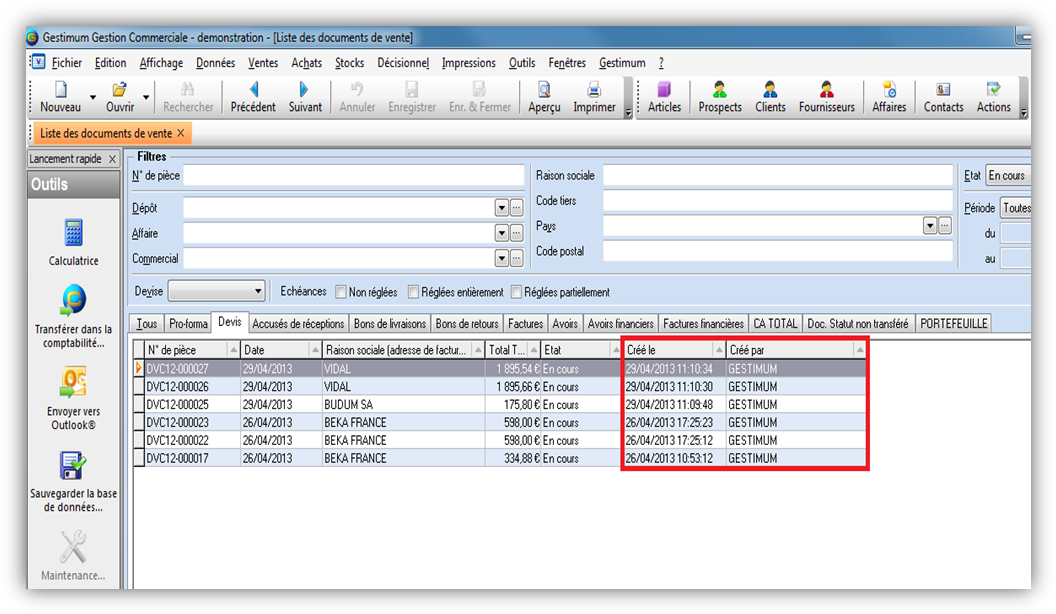The height and width of the screenshot is (614, 1056).
Task: Click the Annuler undo icon
Action: pos(357,90)
